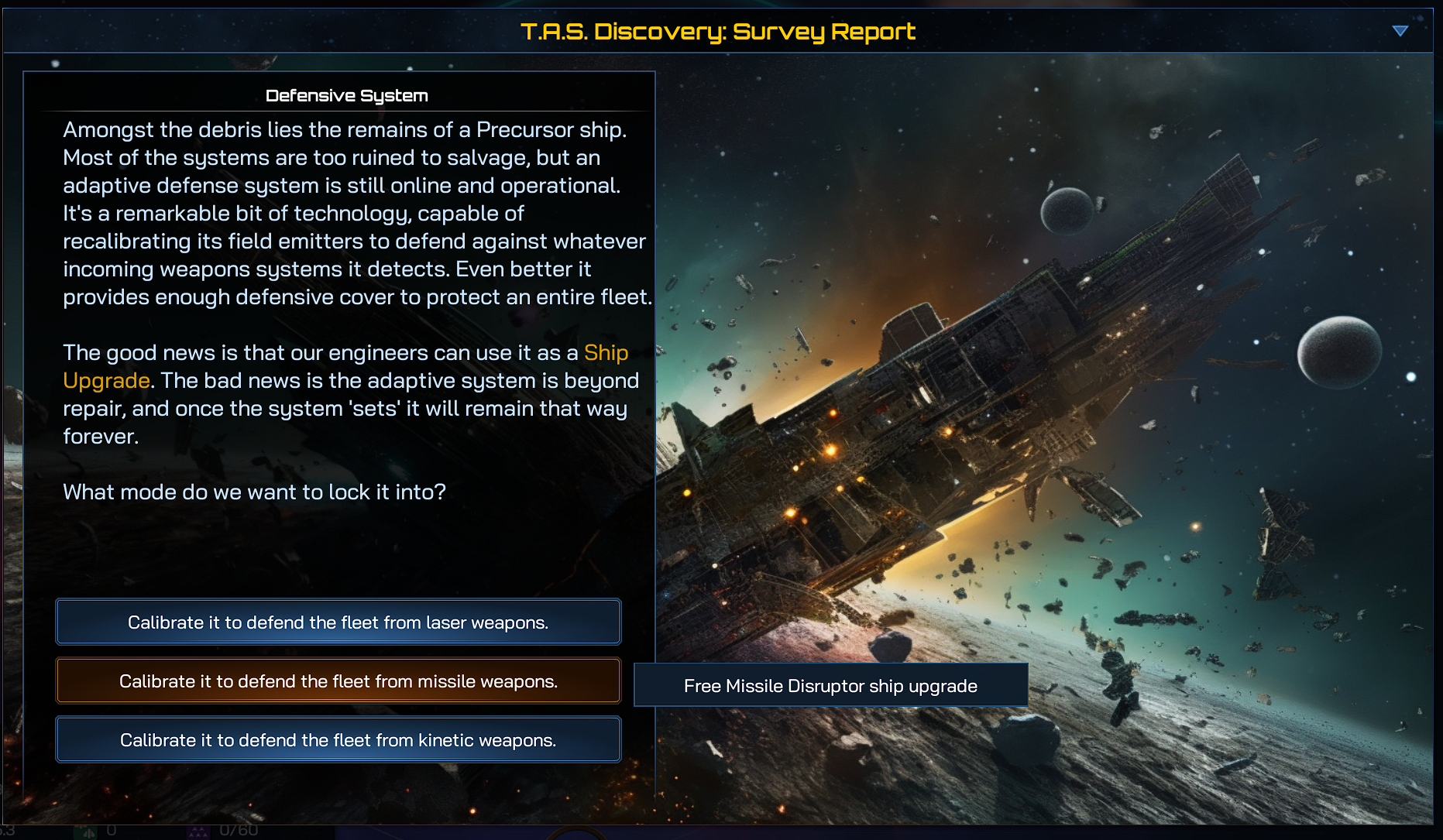The image size is (1443, 840).
Task: Click the 0 value beside green ship icon
Action: [x=112, y=831]
